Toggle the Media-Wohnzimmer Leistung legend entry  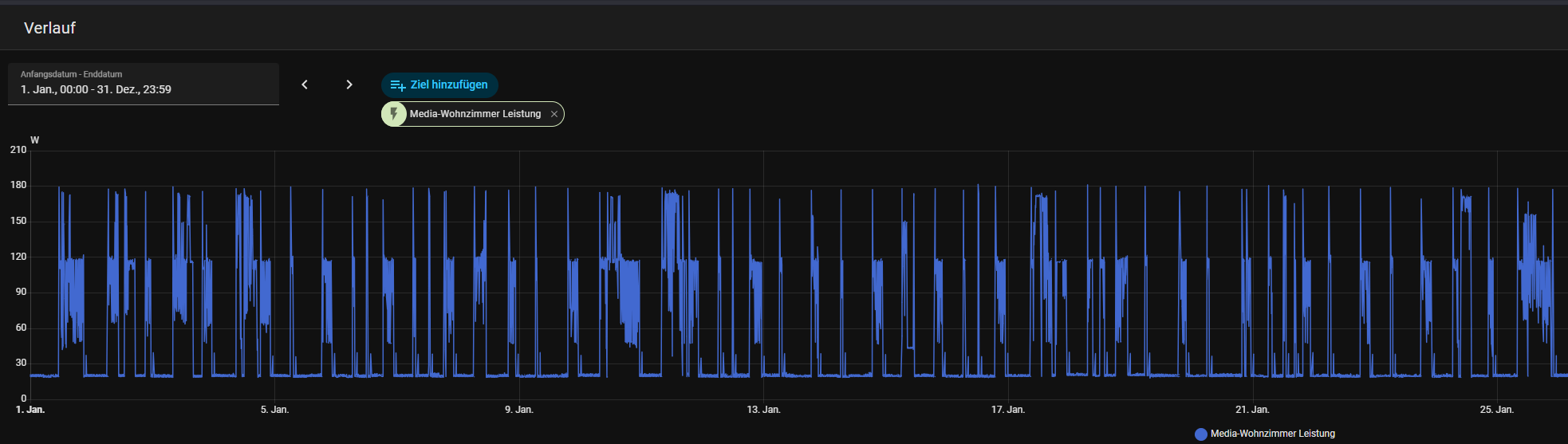[1272, 434]
